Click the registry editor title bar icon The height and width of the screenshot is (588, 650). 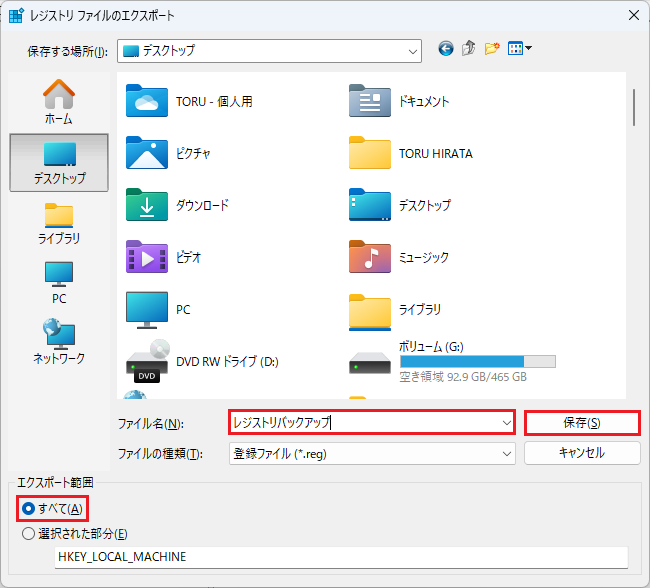pos(17,16)
